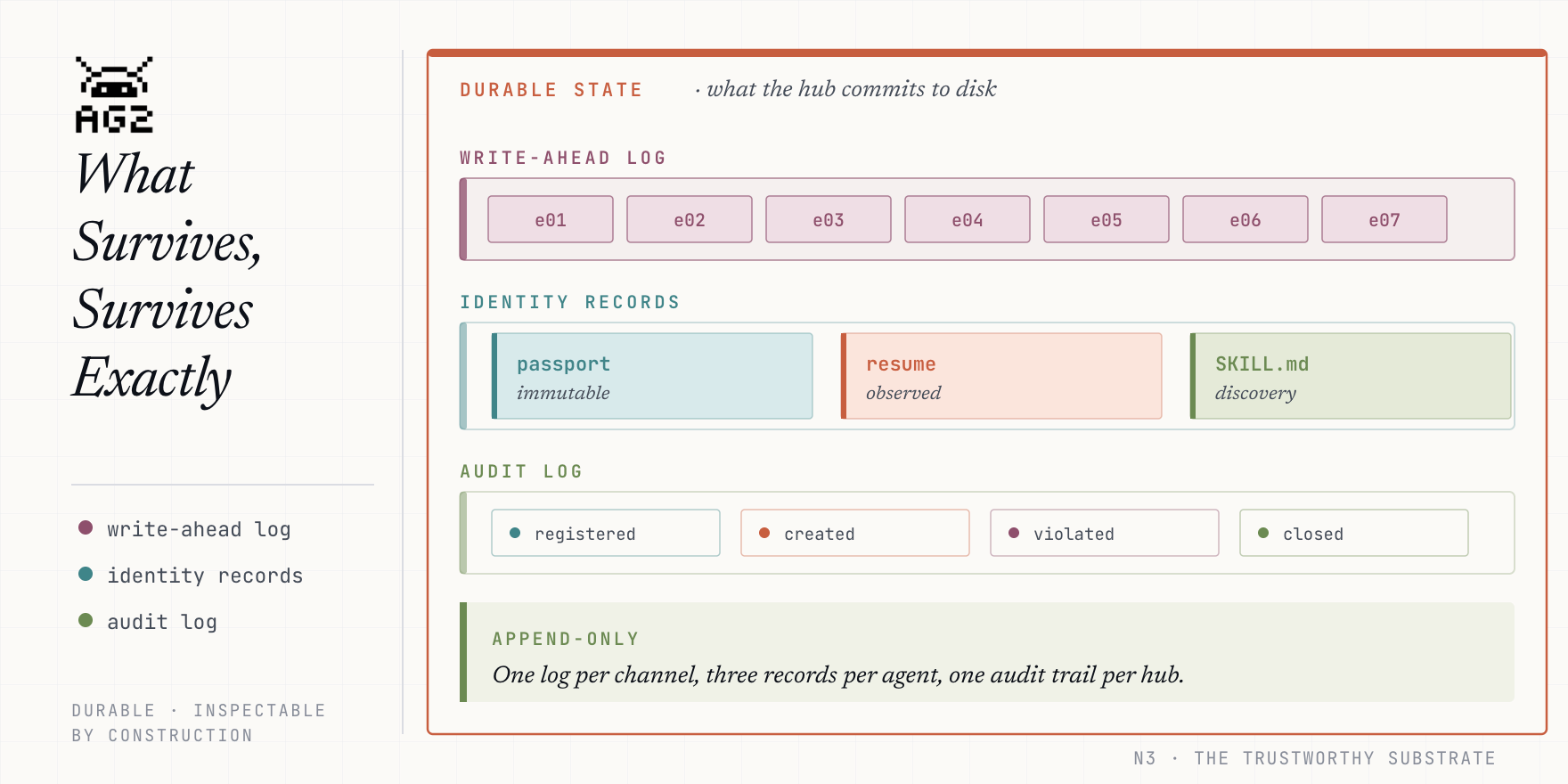Screen dimensions: 1568x784
Task: Click the teal dot beside registered
Action: [515, 533]
